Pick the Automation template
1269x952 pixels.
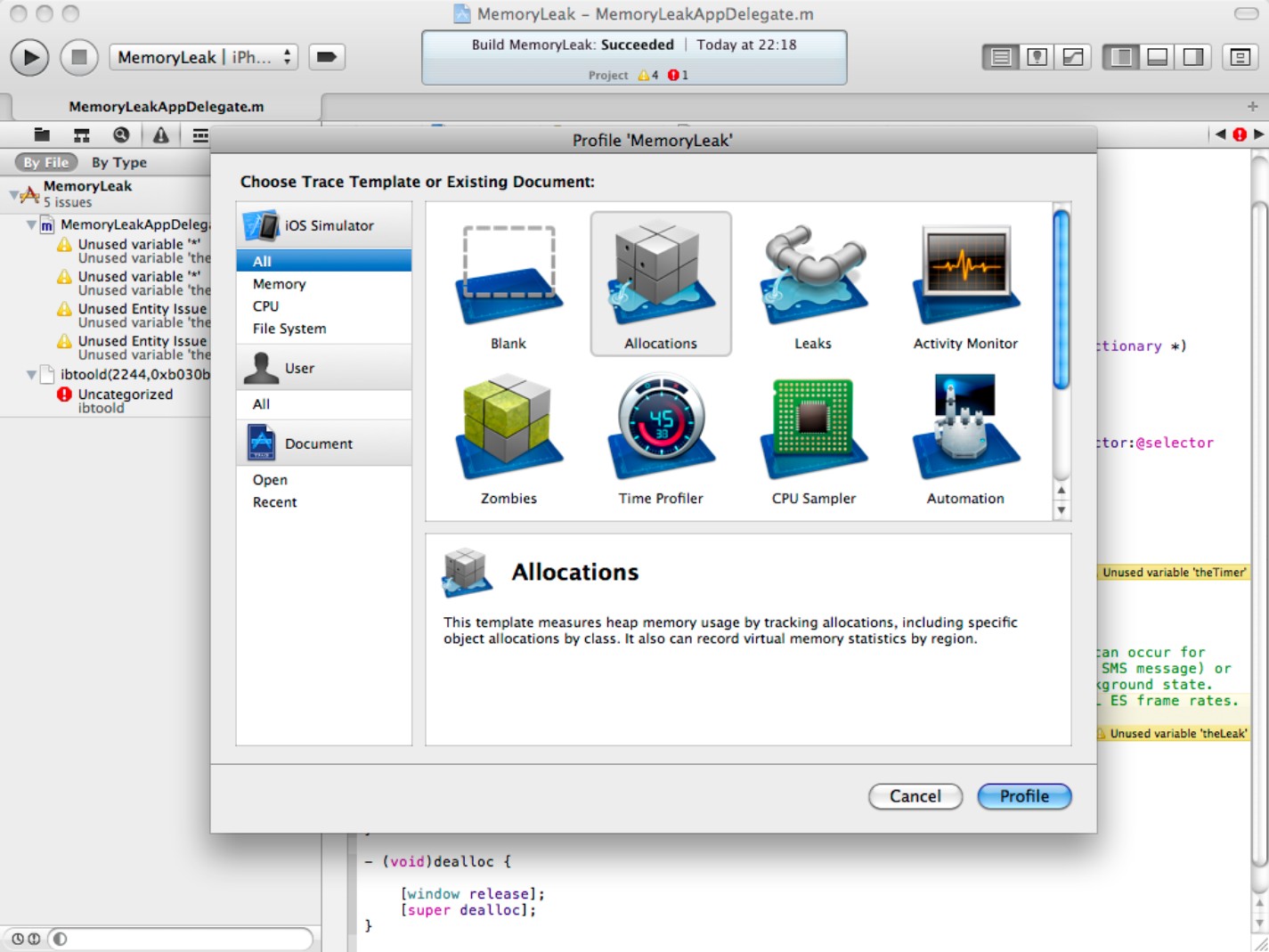click(965, 439)
